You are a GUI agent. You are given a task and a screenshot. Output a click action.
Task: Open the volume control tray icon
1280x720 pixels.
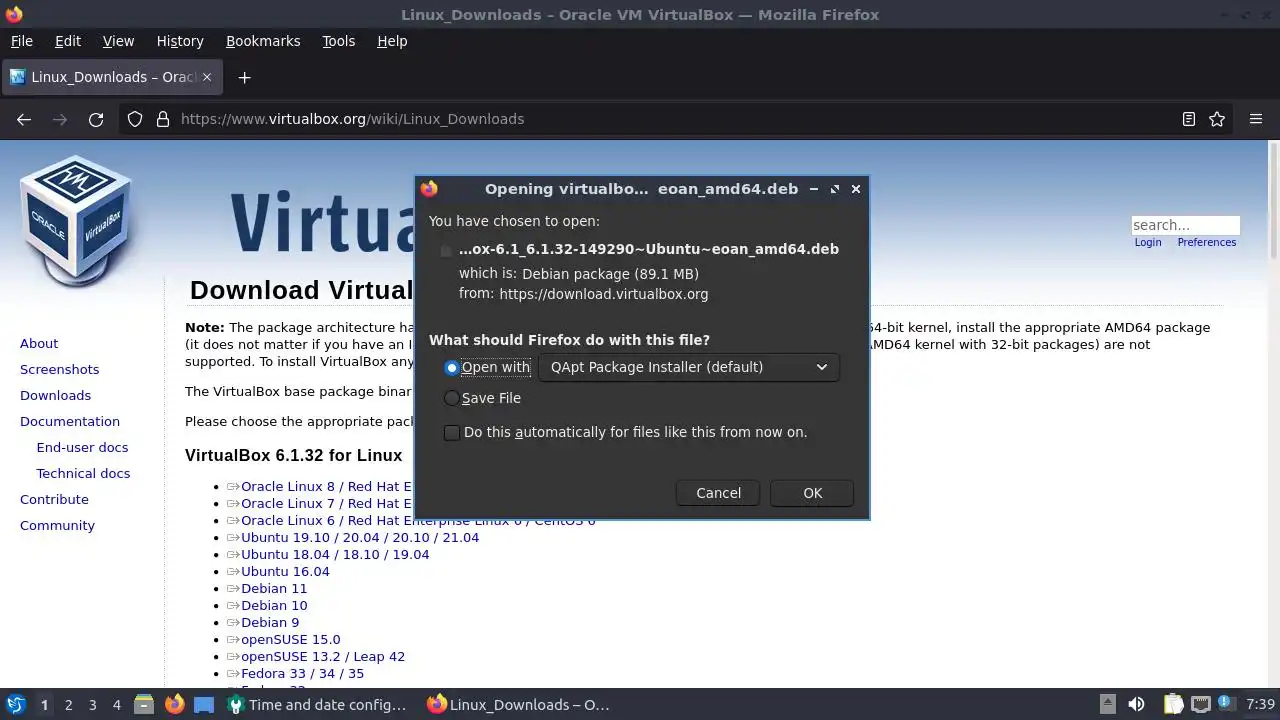coord(1136,704)
